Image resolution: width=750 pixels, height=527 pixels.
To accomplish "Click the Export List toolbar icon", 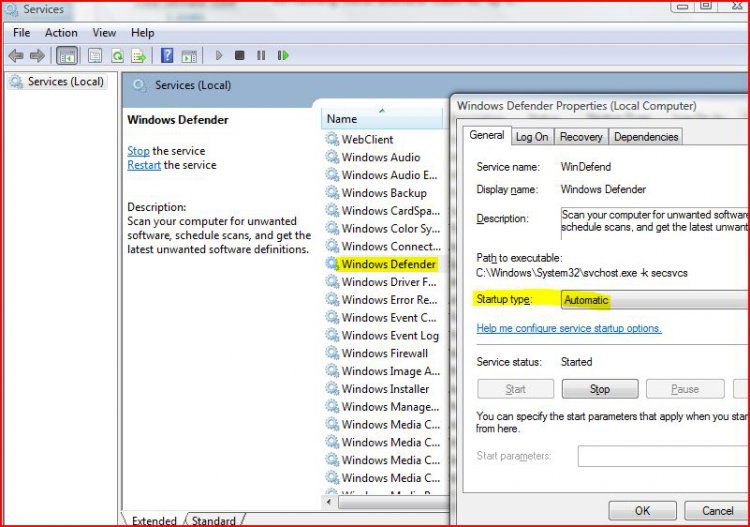I will click(139, 56).
